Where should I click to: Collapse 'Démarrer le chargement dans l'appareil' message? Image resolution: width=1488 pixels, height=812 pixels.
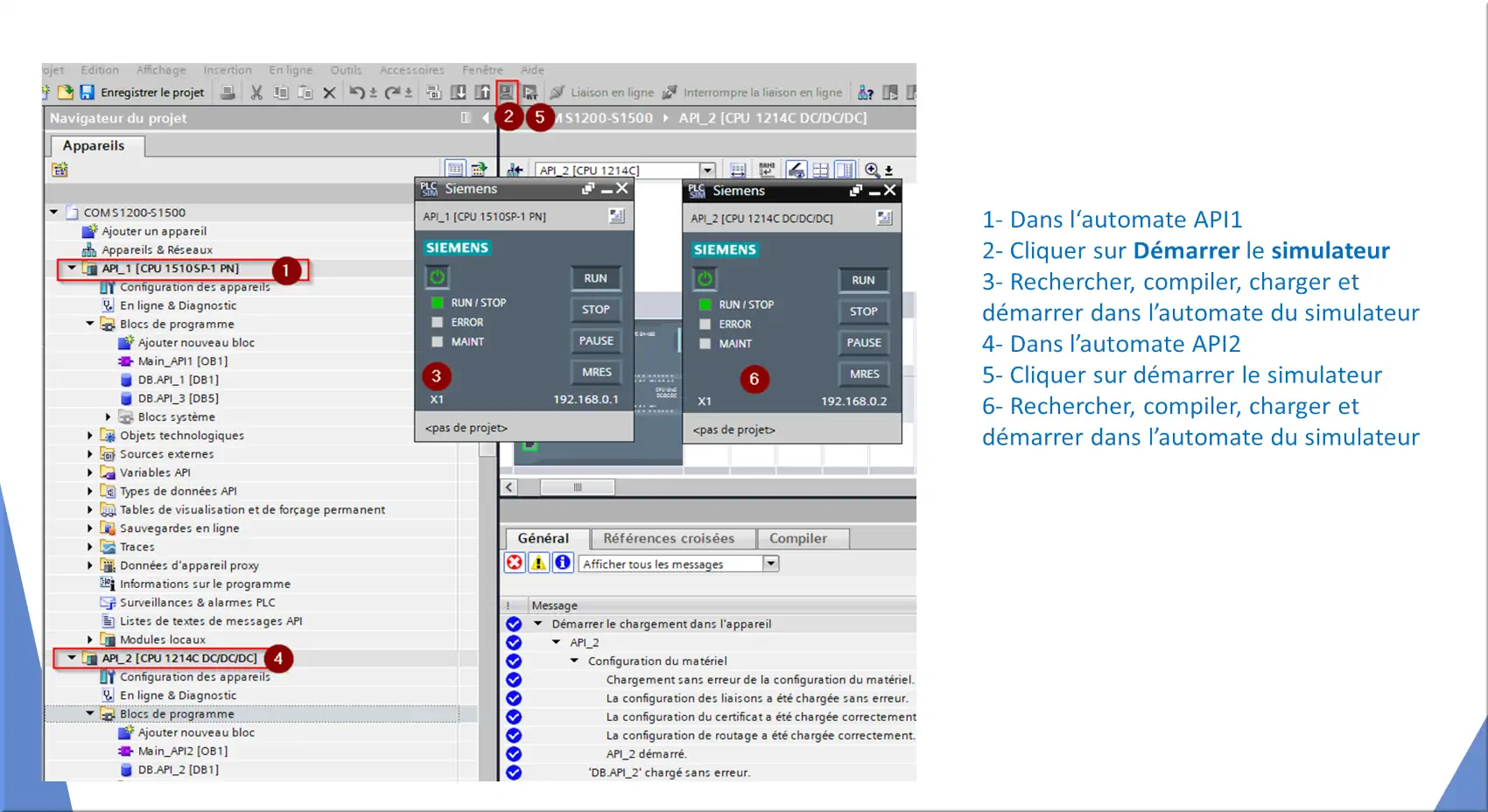click(x=538, y=624)
